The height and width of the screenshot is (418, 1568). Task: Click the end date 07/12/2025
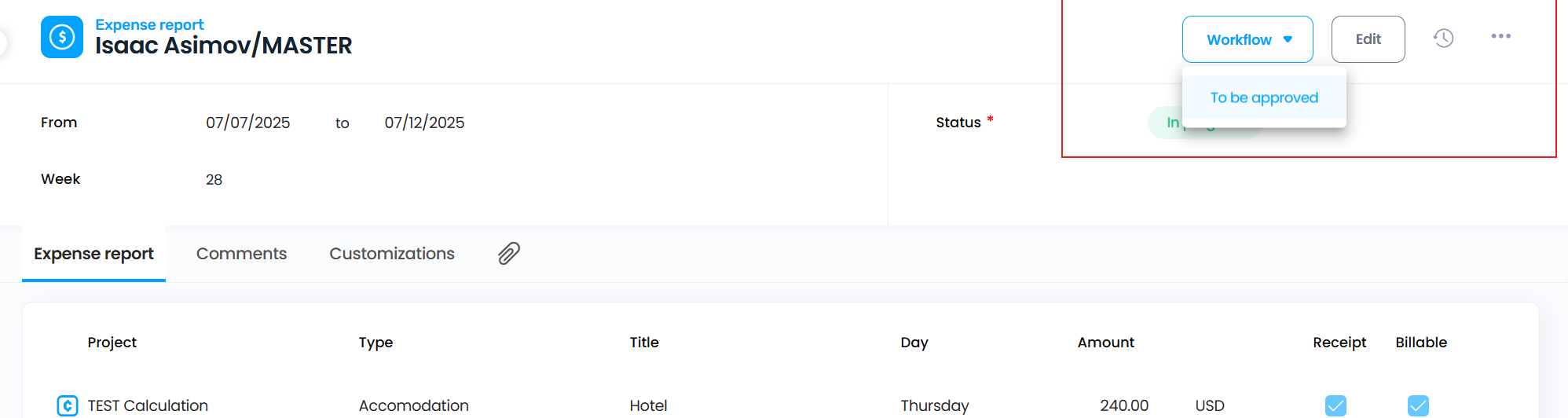pyautogui.click(x=424, y=123)
